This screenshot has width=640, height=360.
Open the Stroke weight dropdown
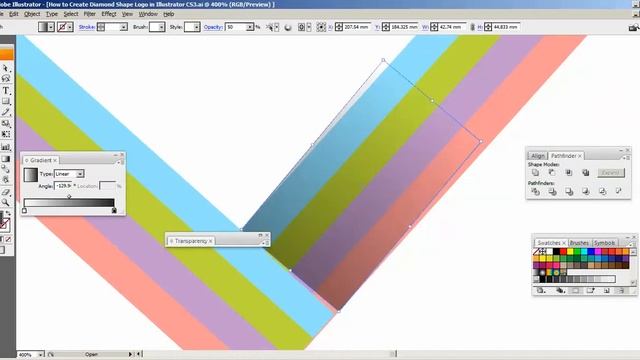(123, 27)
